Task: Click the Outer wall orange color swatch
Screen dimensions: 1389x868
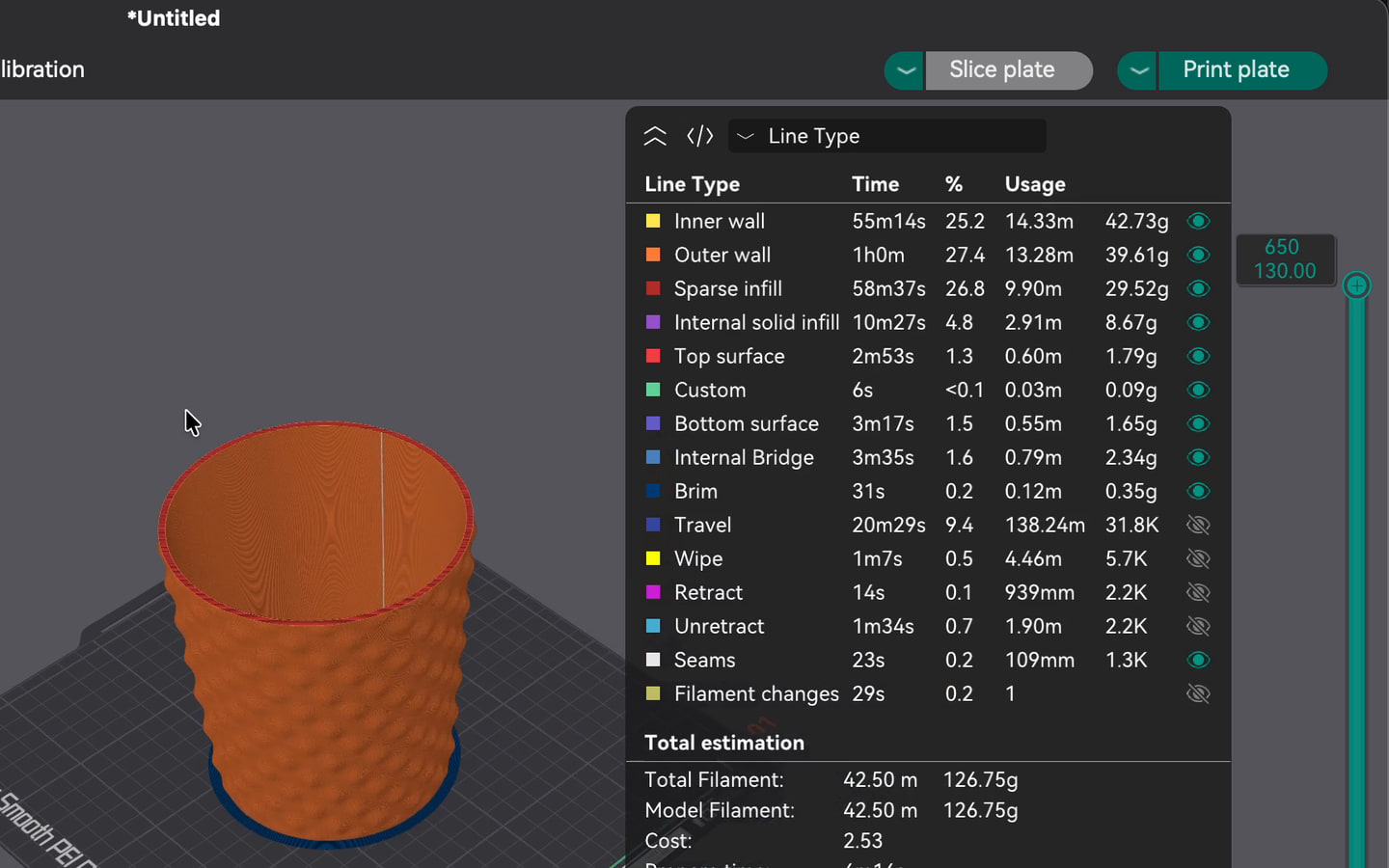Action: click(x=653, y=255)
